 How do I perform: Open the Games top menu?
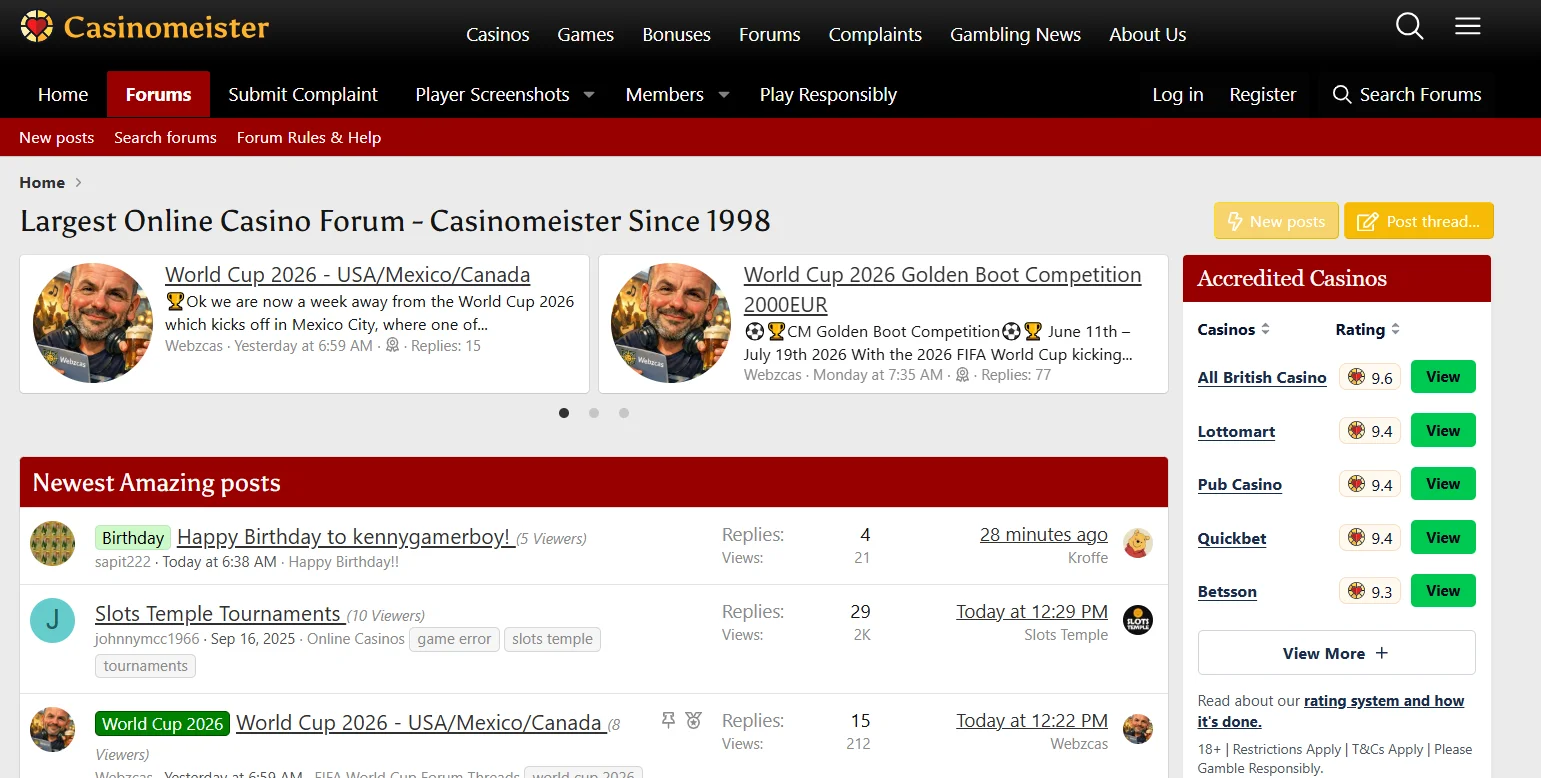(585, 34)
